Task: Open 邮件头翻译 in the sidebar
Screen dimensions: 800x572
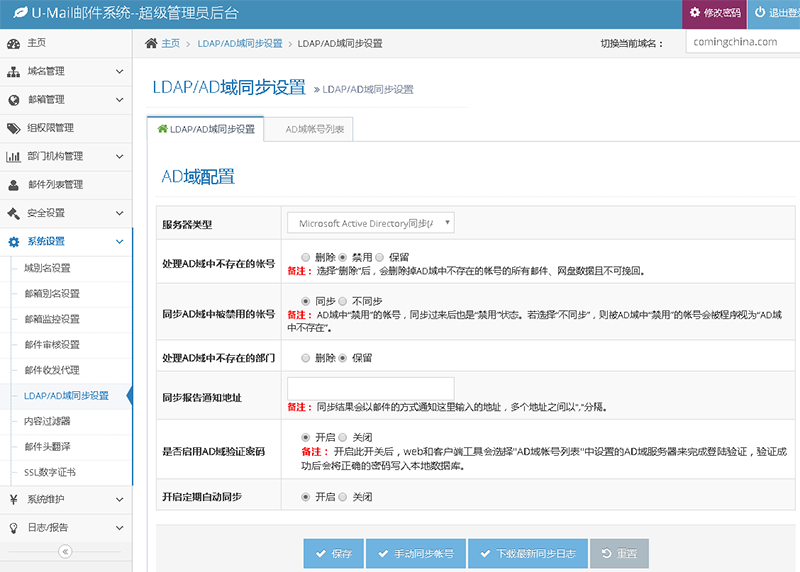Action: tap(47, 446)
